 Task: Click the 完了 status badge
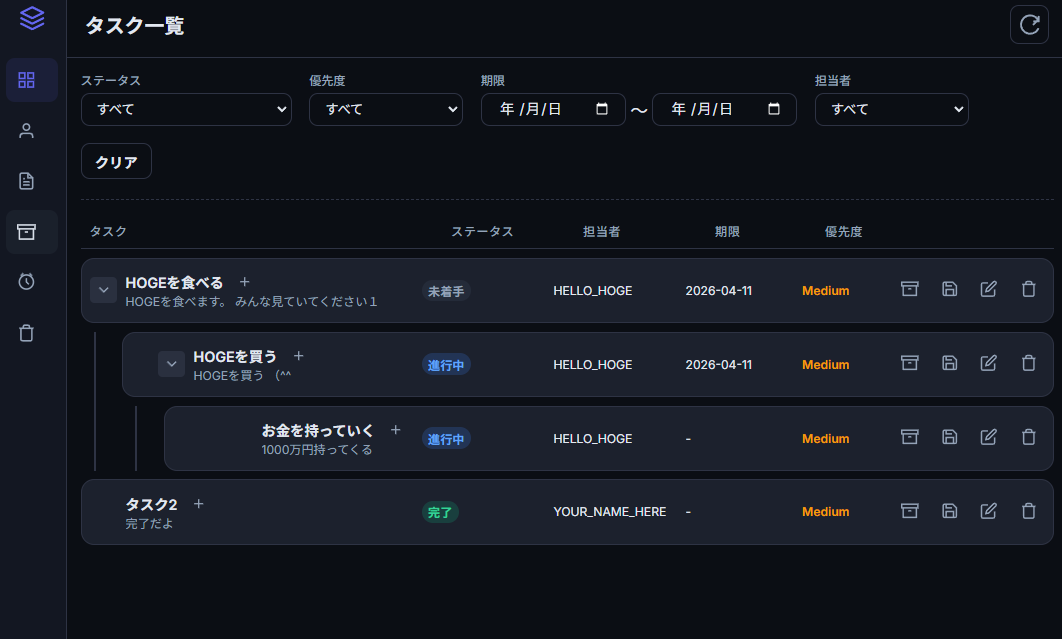click(440, 512)
